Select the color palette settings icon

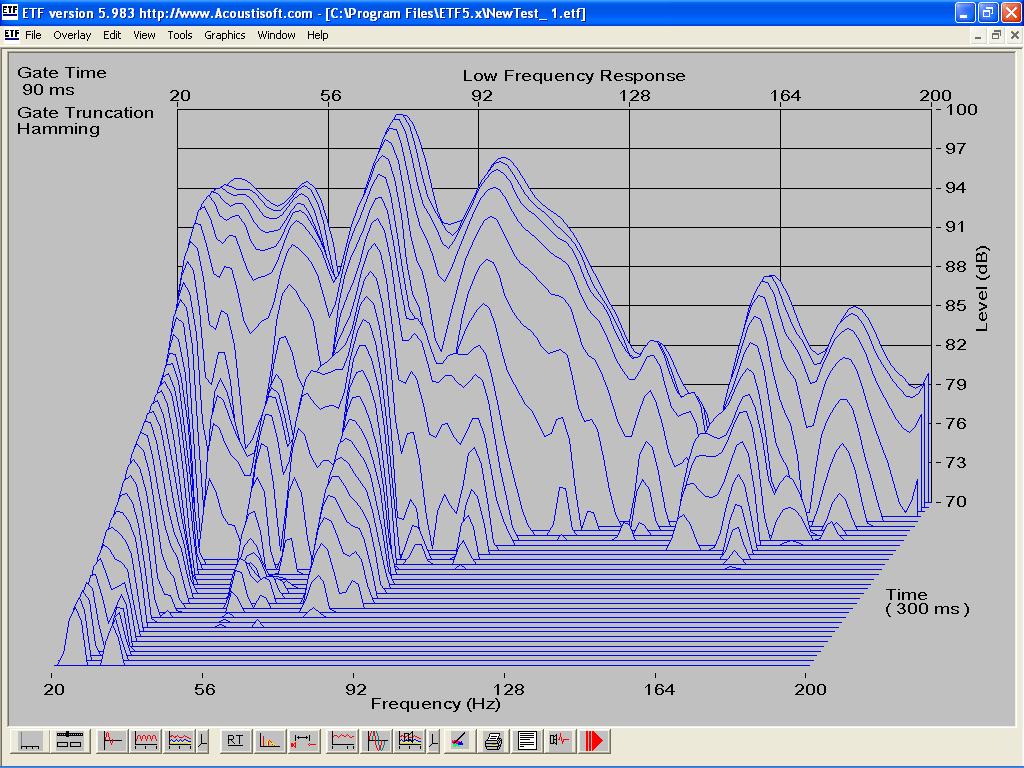point(458,741)
